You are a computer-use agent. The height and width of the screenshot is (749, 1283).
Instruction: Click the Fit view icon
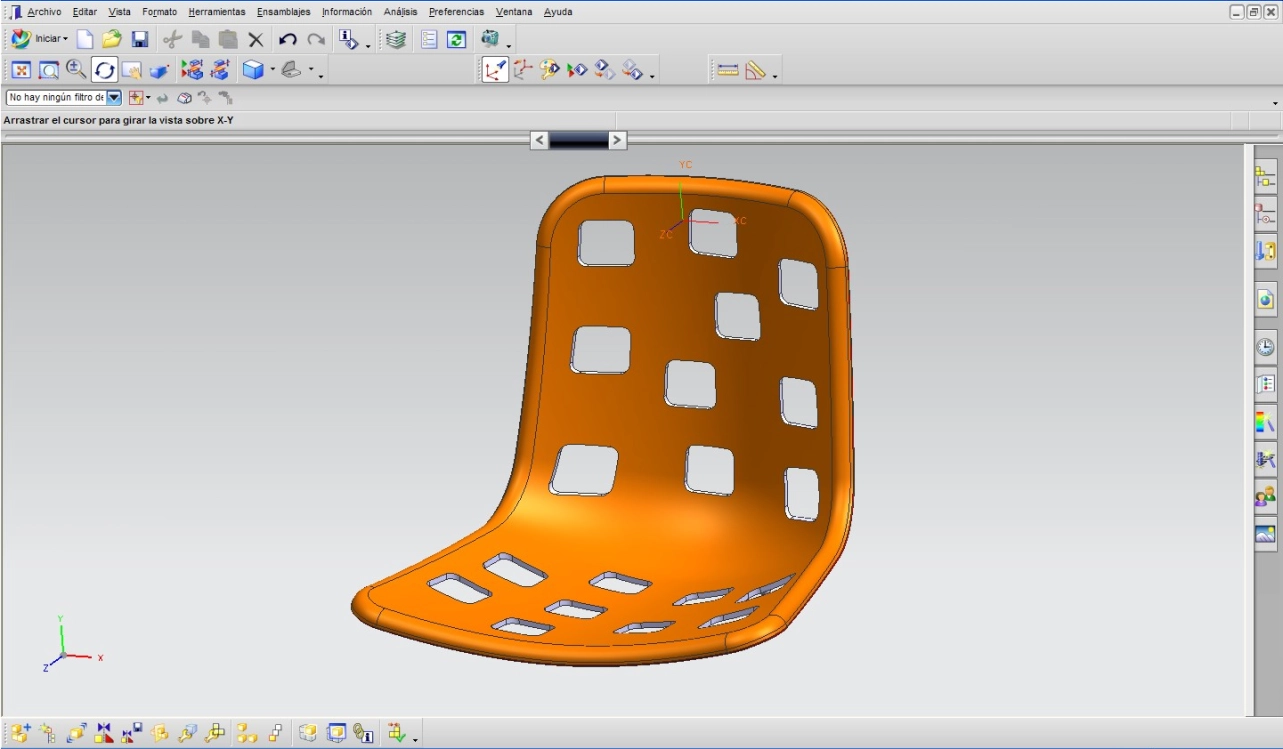point(21,70)
